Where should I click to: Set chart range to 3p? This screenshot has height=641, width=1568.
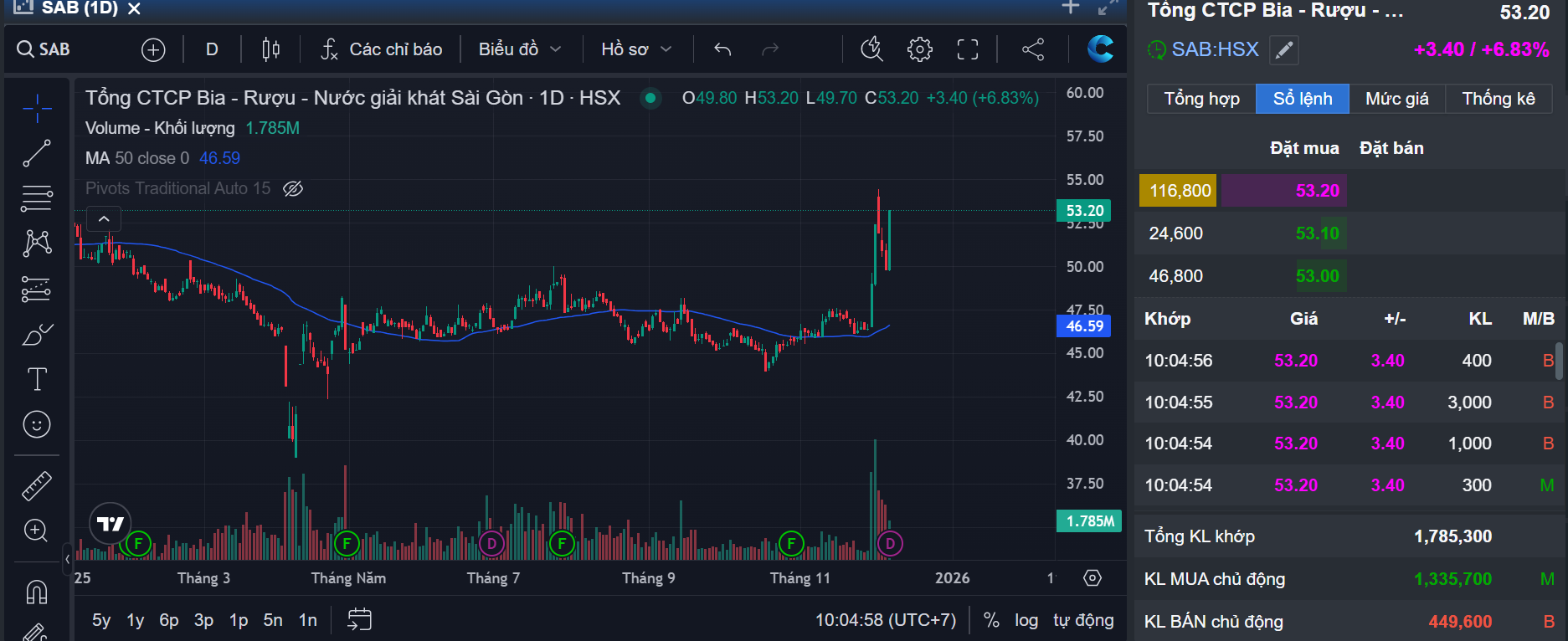[x=203, y=620]
